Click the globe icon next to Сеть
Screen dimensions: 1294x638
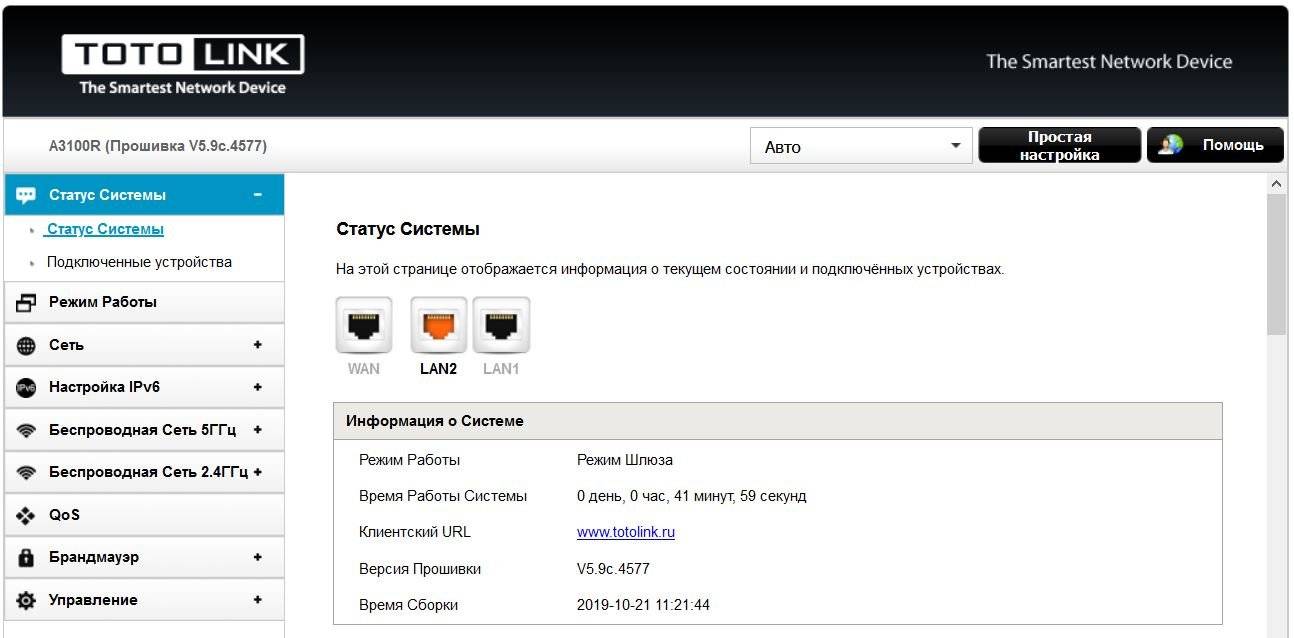(27, 346)
